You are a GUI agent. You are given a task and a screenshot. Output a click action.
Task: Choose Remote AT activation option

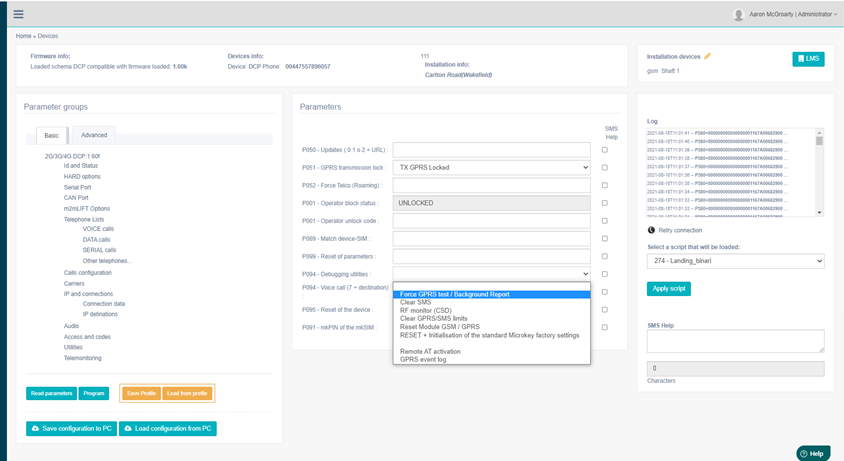(x=491, y=351)
